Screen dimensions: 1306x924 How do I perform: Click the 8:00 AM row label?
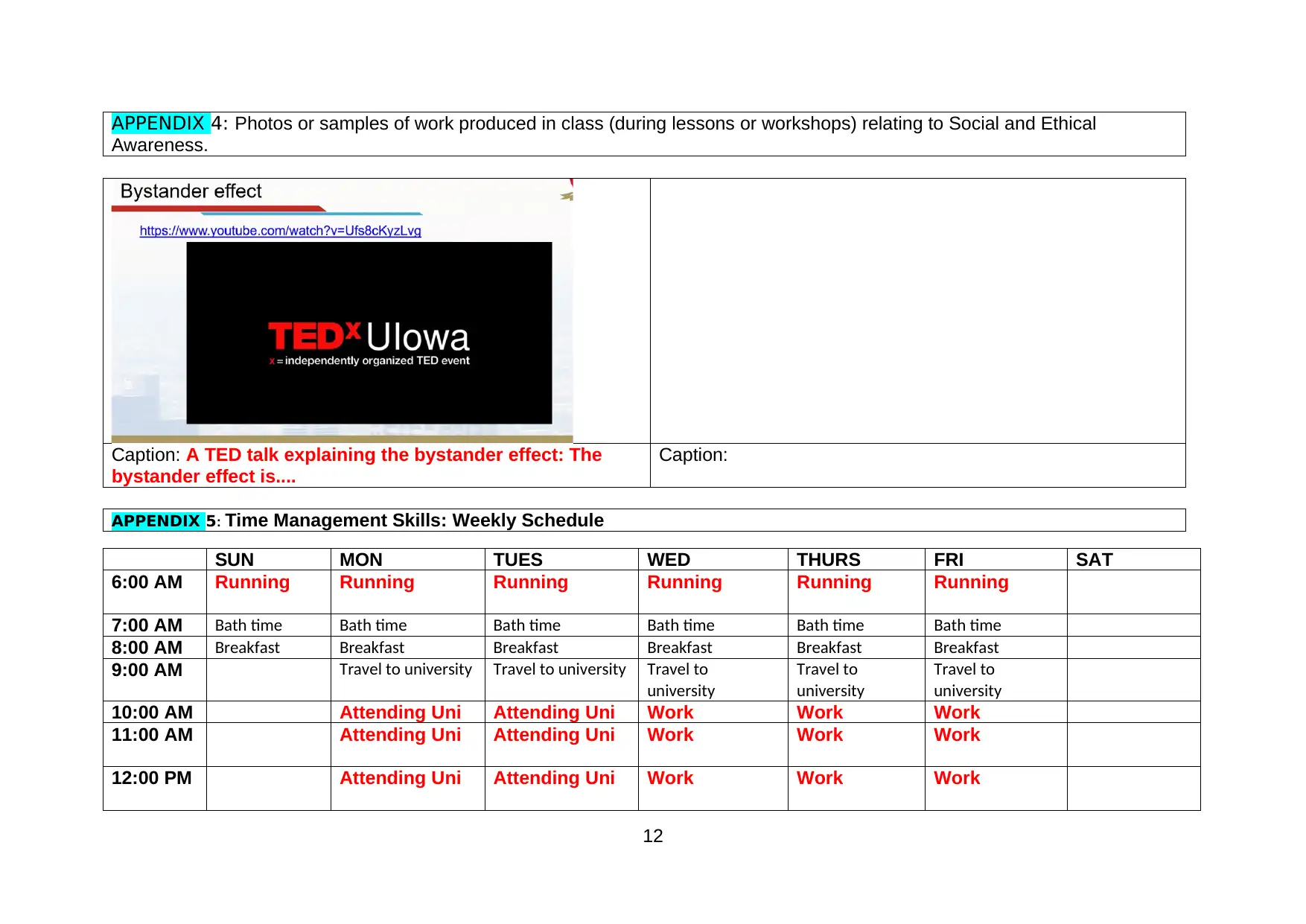point(147,648)
